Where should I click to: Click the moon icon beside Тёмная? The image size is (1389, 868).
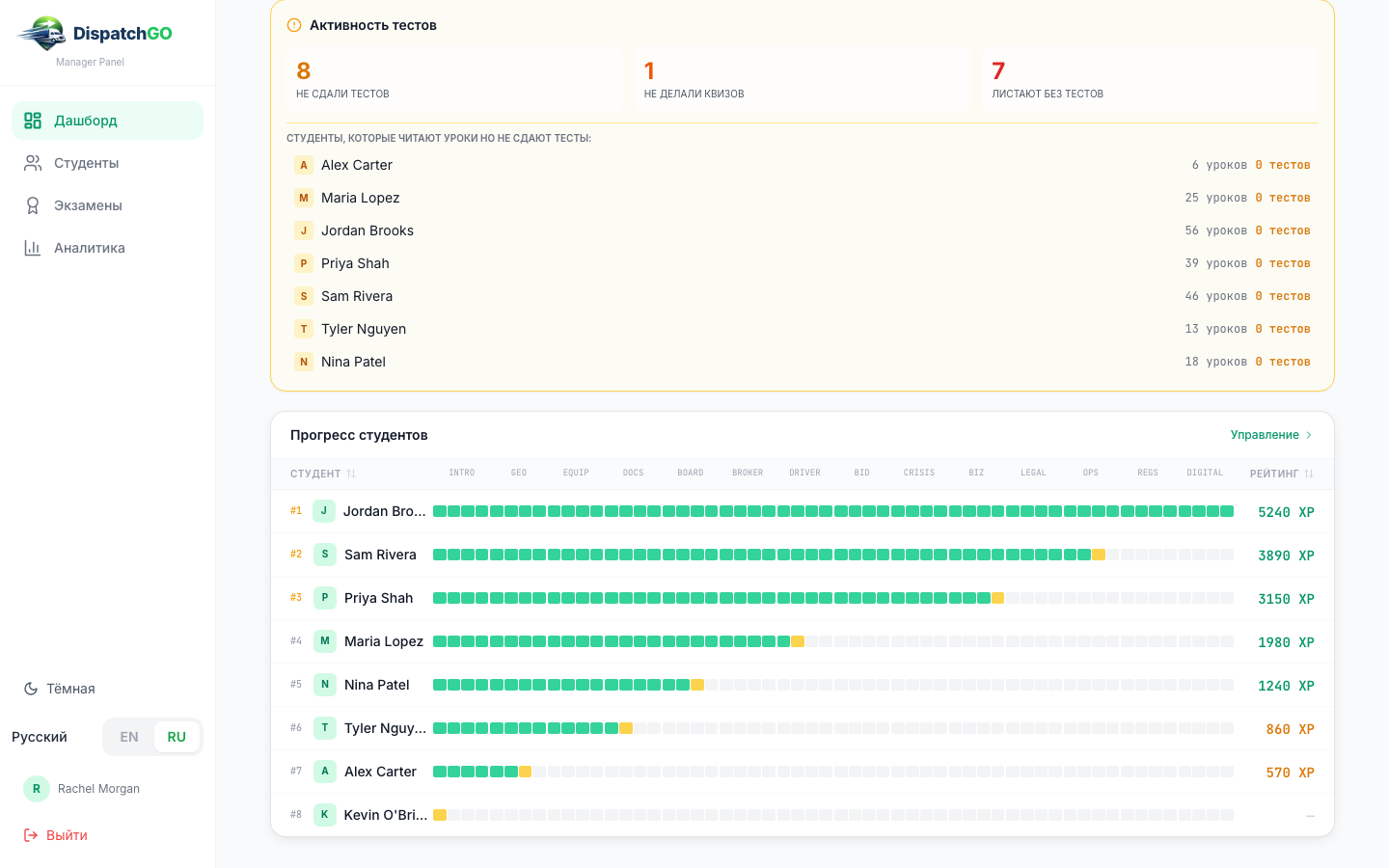pos(31,689)
